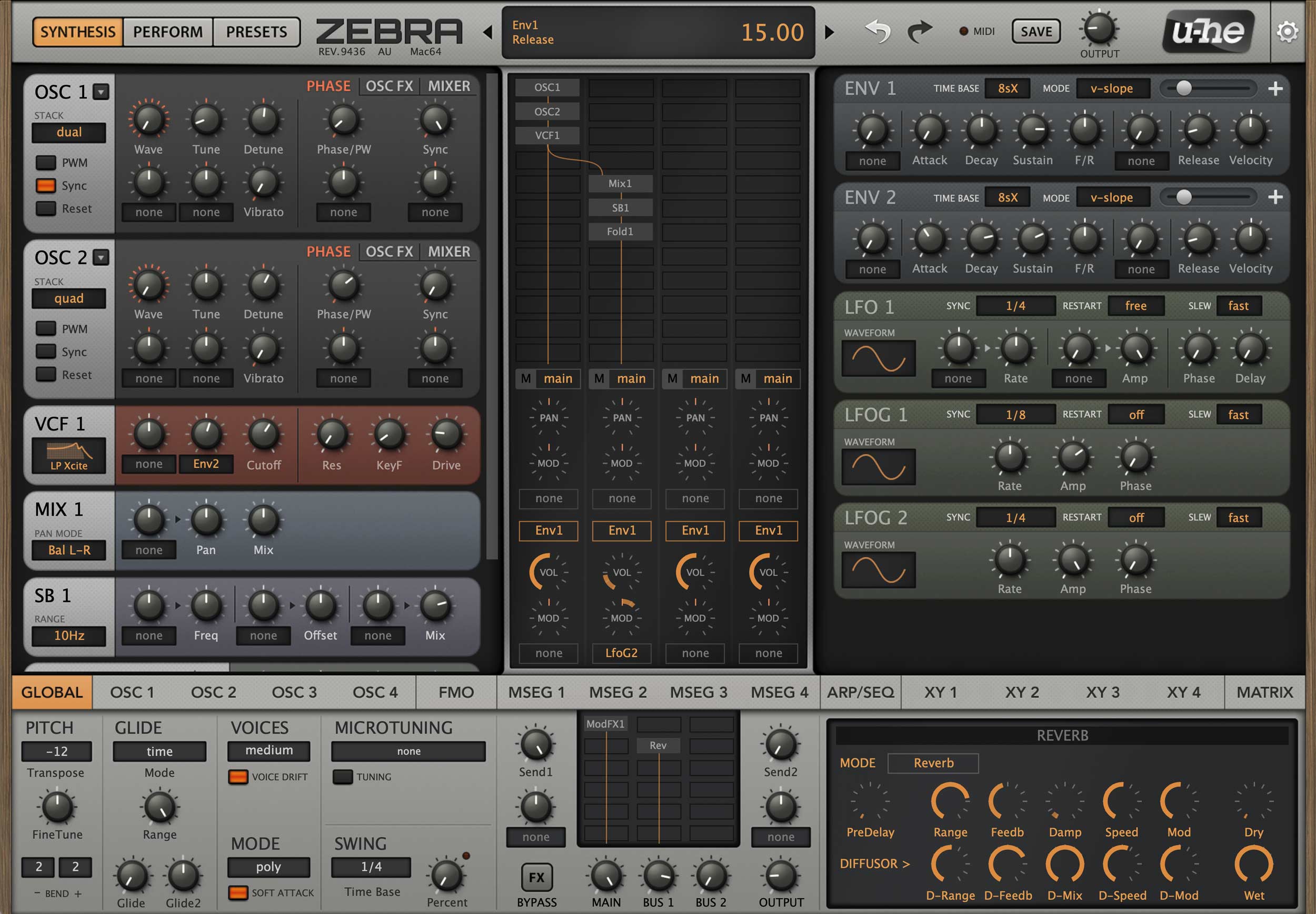Click the VCF 1 LP Xcite filter icon
The height and width of the screenshot is (914, 1316).
pos(69,456)
